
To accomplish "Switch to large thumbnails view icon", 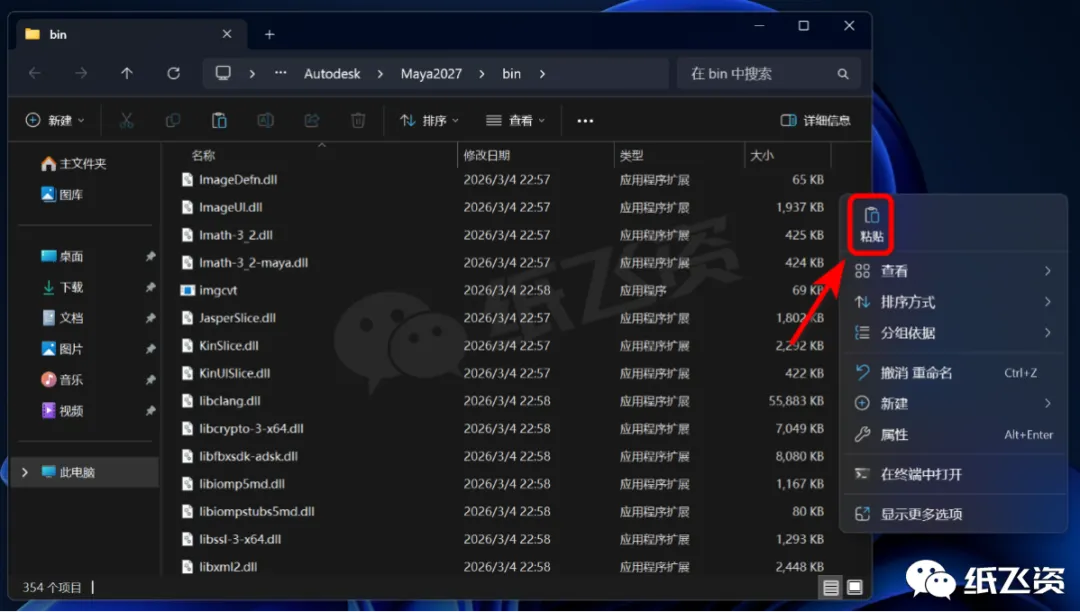I will [x=855, y=587].
